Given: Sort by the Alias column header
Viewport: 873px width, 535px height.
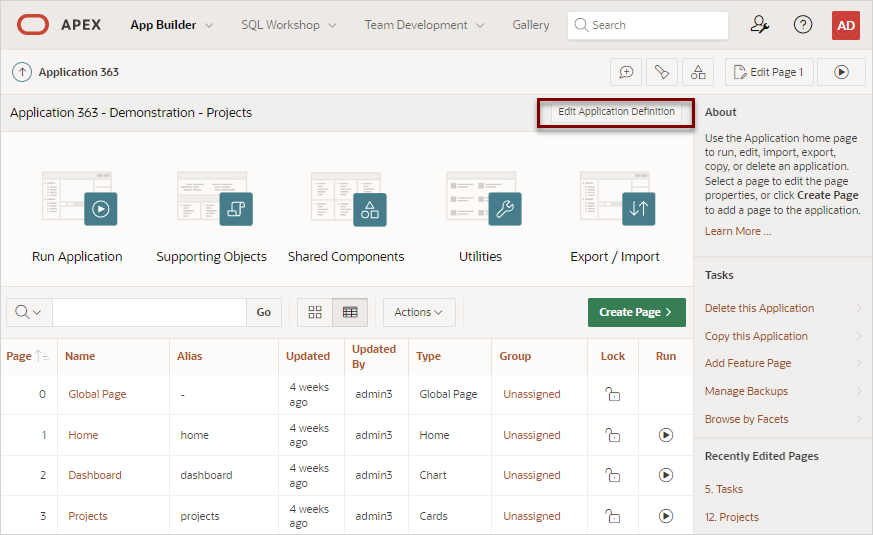Looking at the screenshot, I should (189, 356).
